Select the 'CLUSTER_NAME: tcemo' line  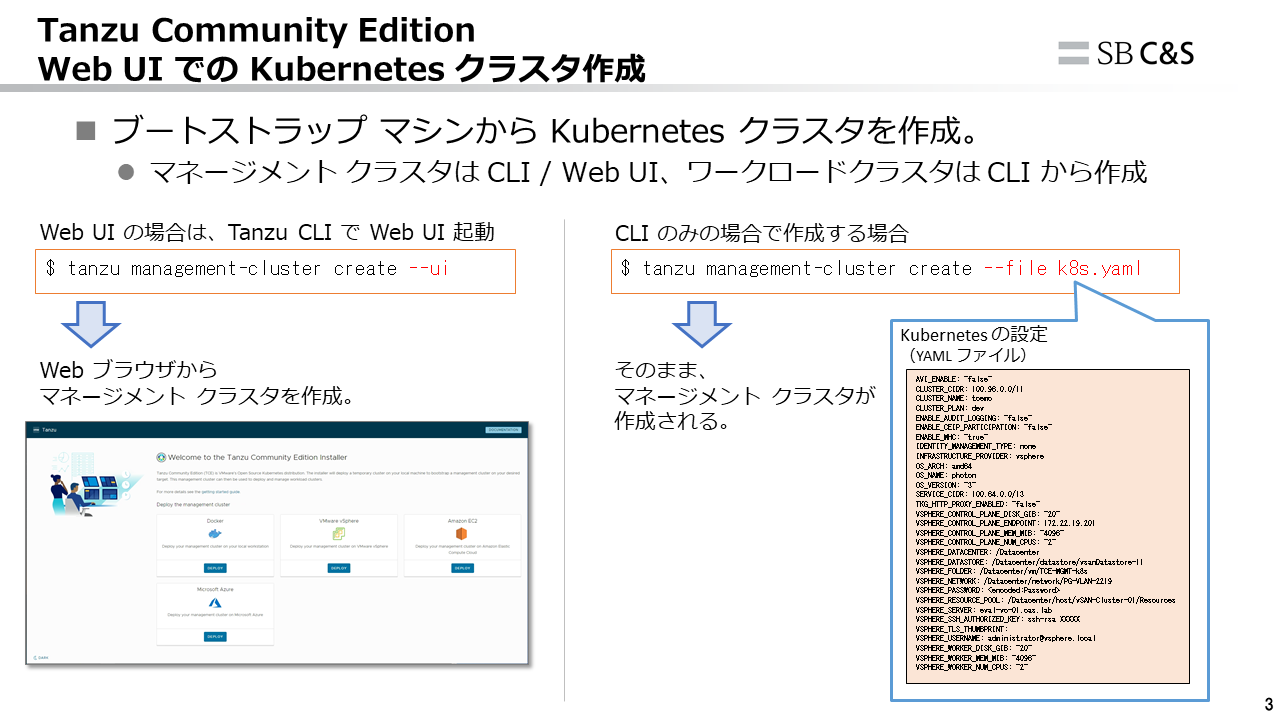[954, 398]
